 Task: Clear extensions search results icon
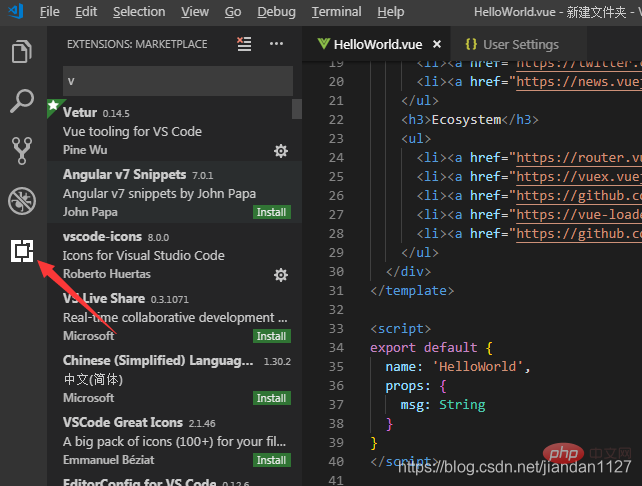pos(244,44)
